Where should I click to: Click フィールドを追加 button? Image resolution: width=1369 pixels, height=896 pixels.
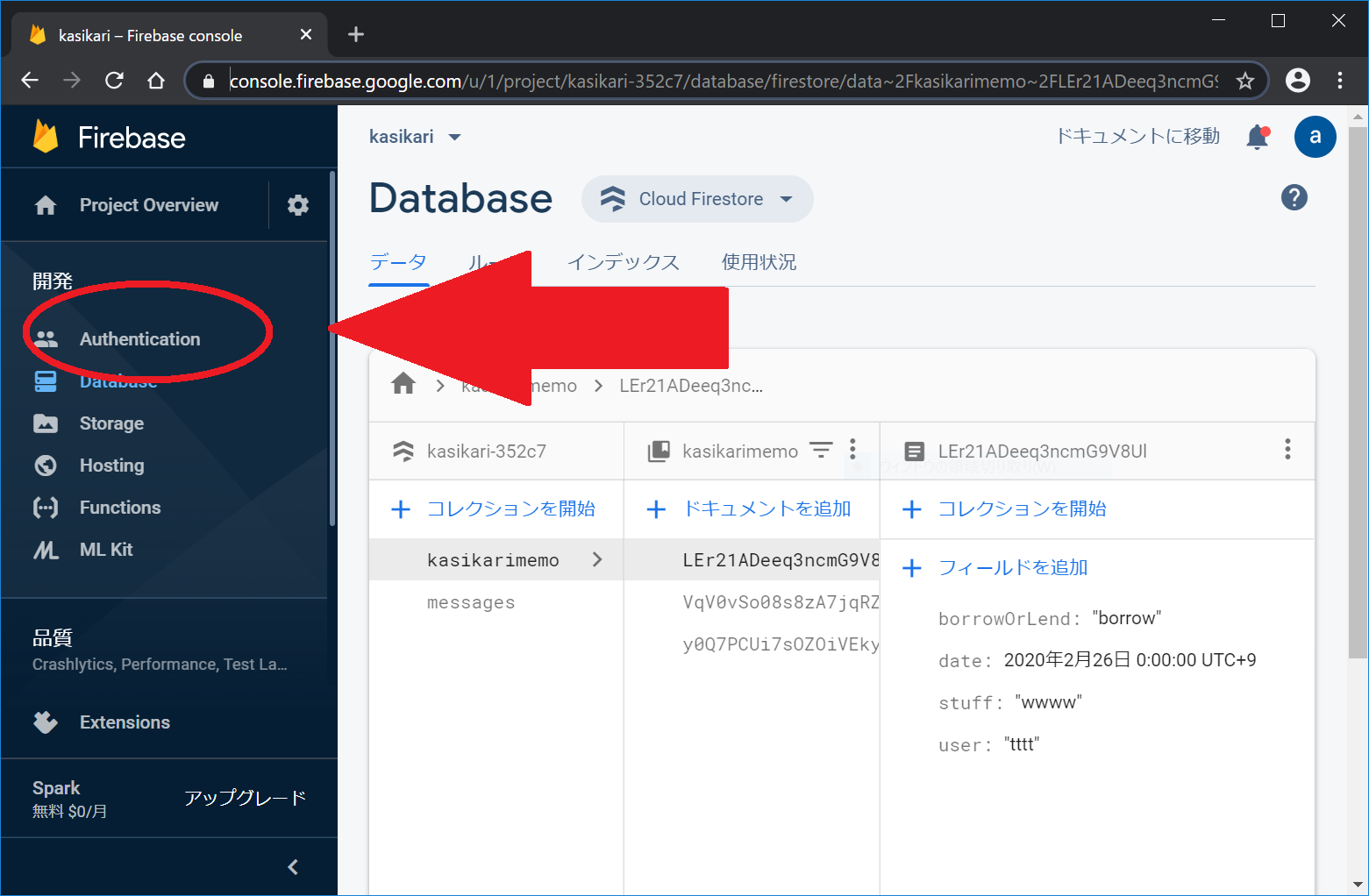tap(995, 567)
